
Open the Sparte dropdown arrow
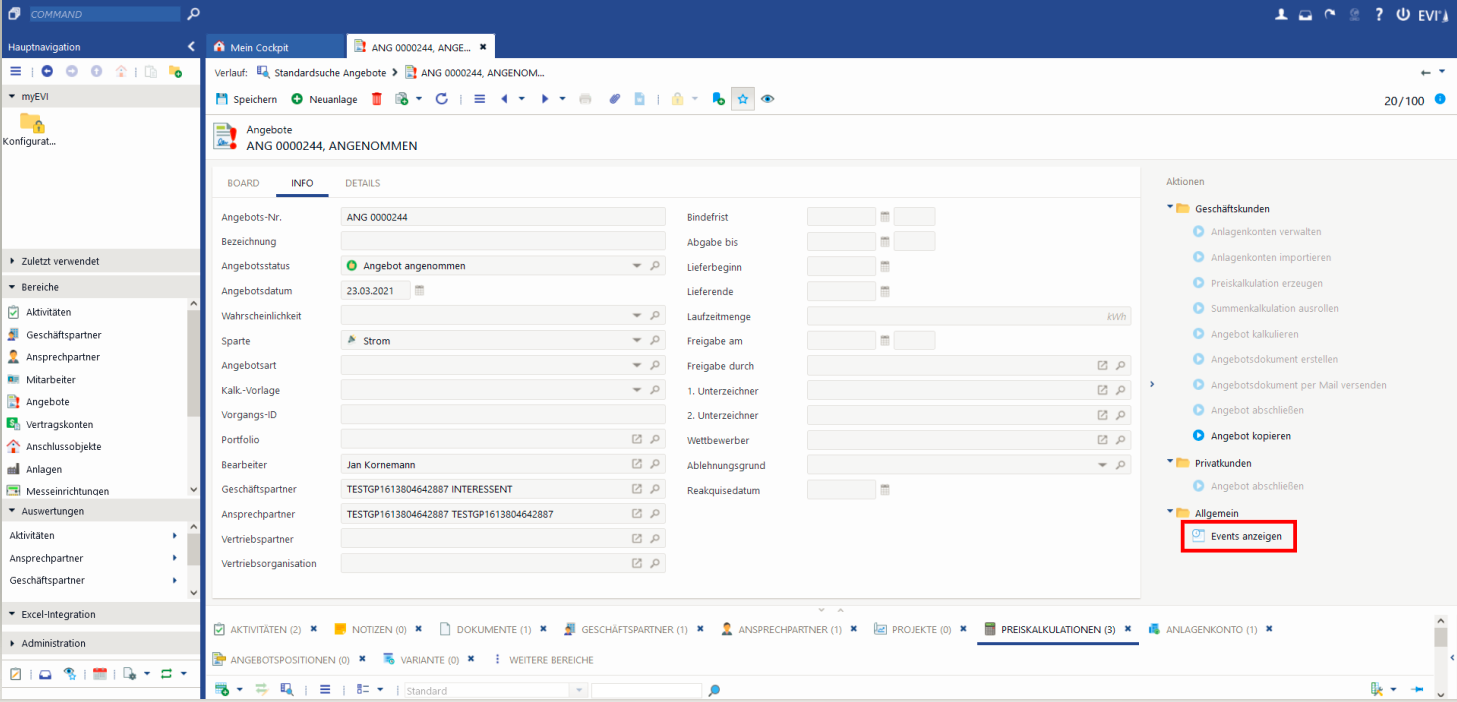coord(636,341)
